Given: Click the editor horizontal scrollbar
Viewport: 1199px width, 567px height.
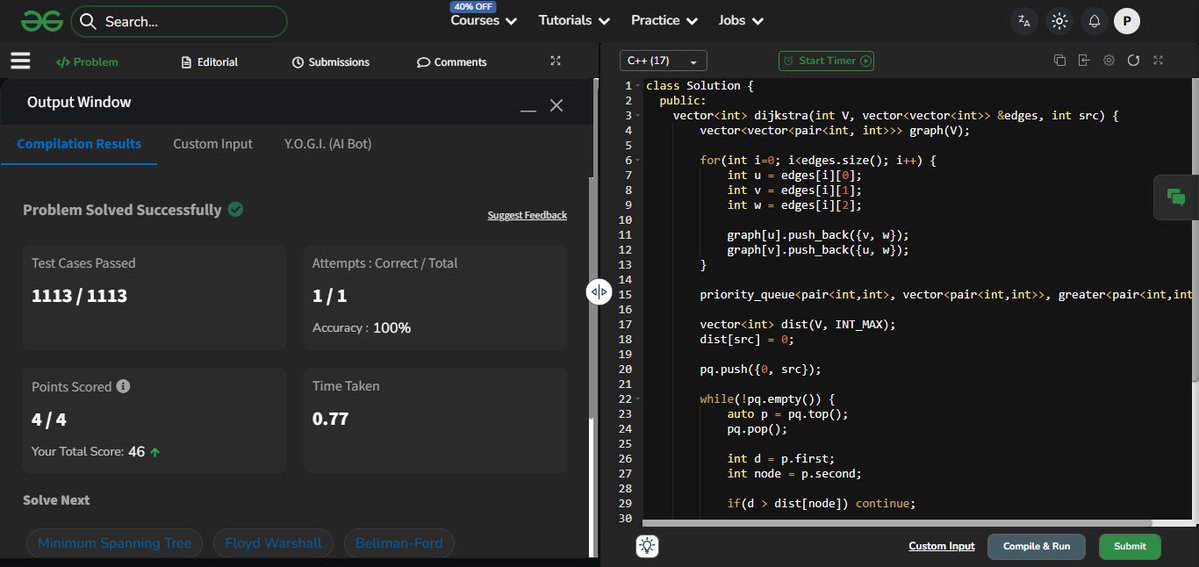Looking at the screenshot, I should click(x=898, y=523).
